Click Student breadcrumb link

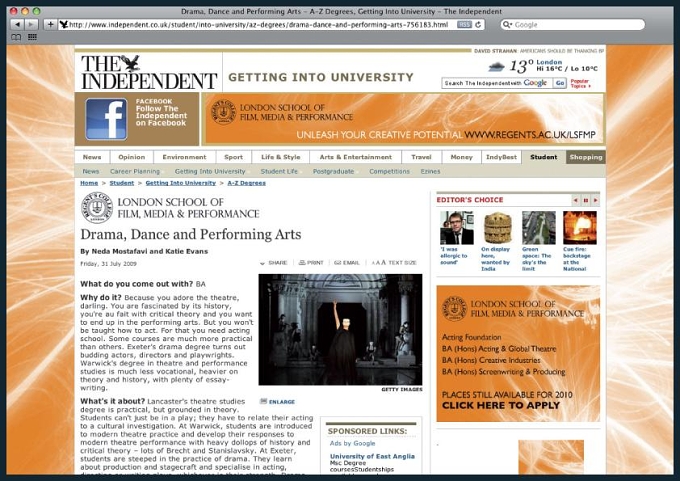click(122, 183)
